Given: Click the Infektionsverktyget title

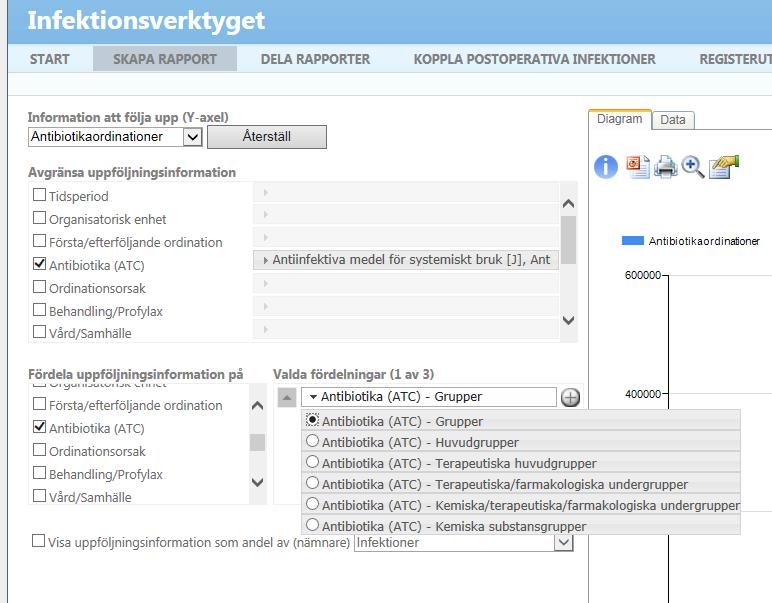Looking at the screenshot, I should point(146,21).
